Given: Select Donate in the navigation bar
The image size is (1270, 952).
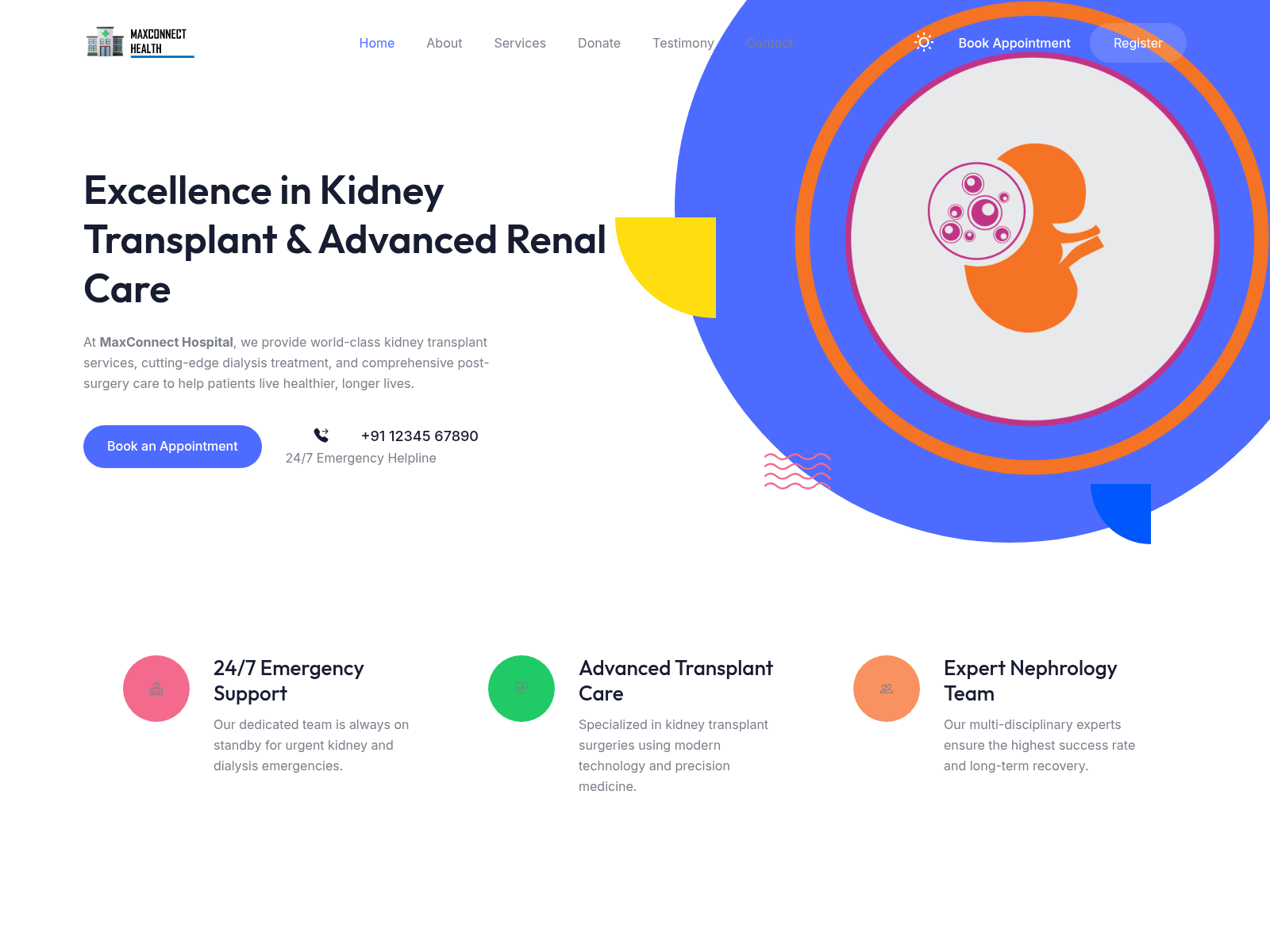Looking at the screenshot, I should [x=599, y=43].
